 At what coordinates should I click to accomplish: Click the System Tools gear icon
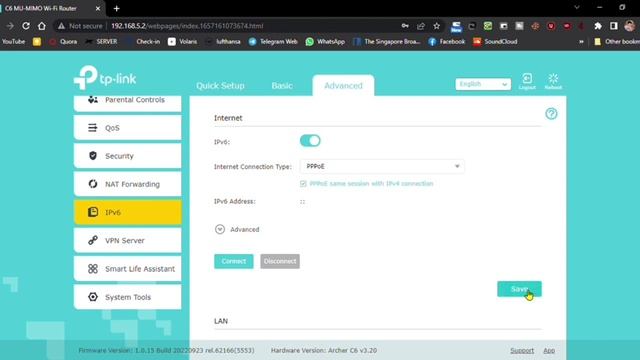(x=93, y=296)
